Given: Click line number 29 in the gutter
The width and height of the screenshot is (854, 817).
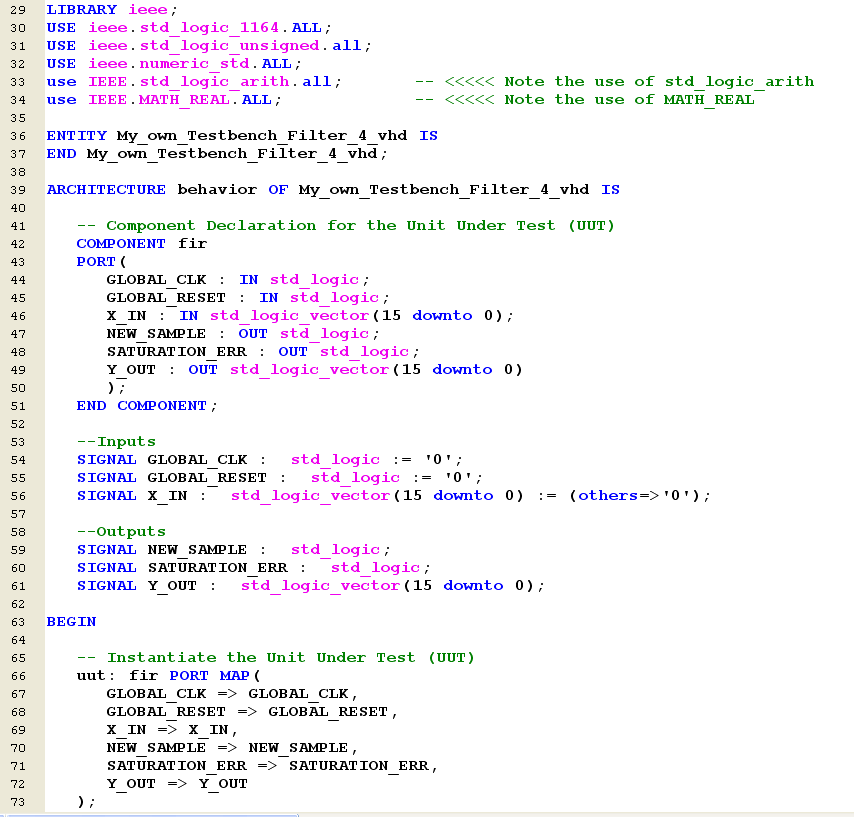Looking at the screenshot, I should pos(18,10).
